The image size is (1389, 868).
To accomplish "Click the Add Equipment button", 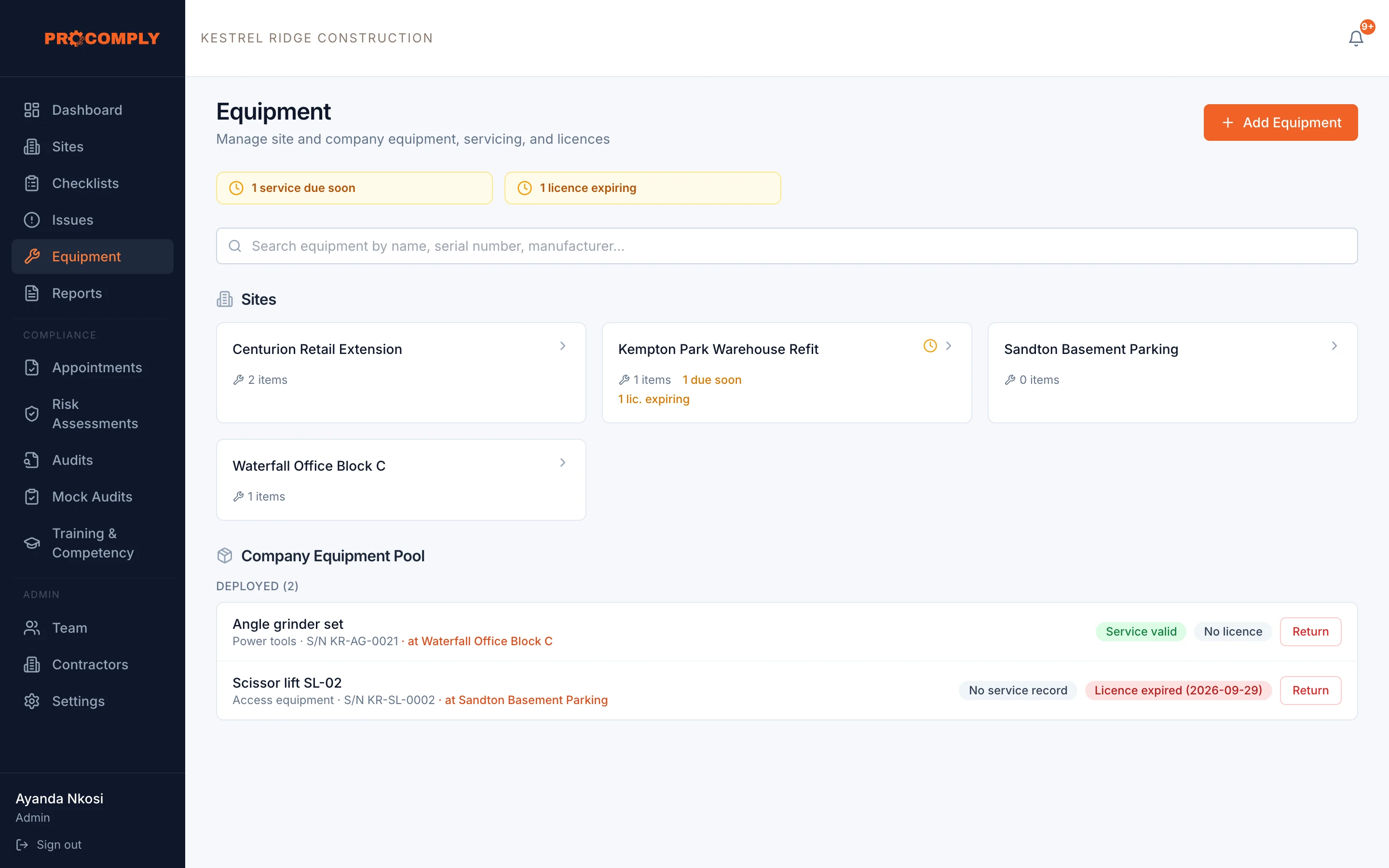I will pyautogui.click(x=1280, y=122).
